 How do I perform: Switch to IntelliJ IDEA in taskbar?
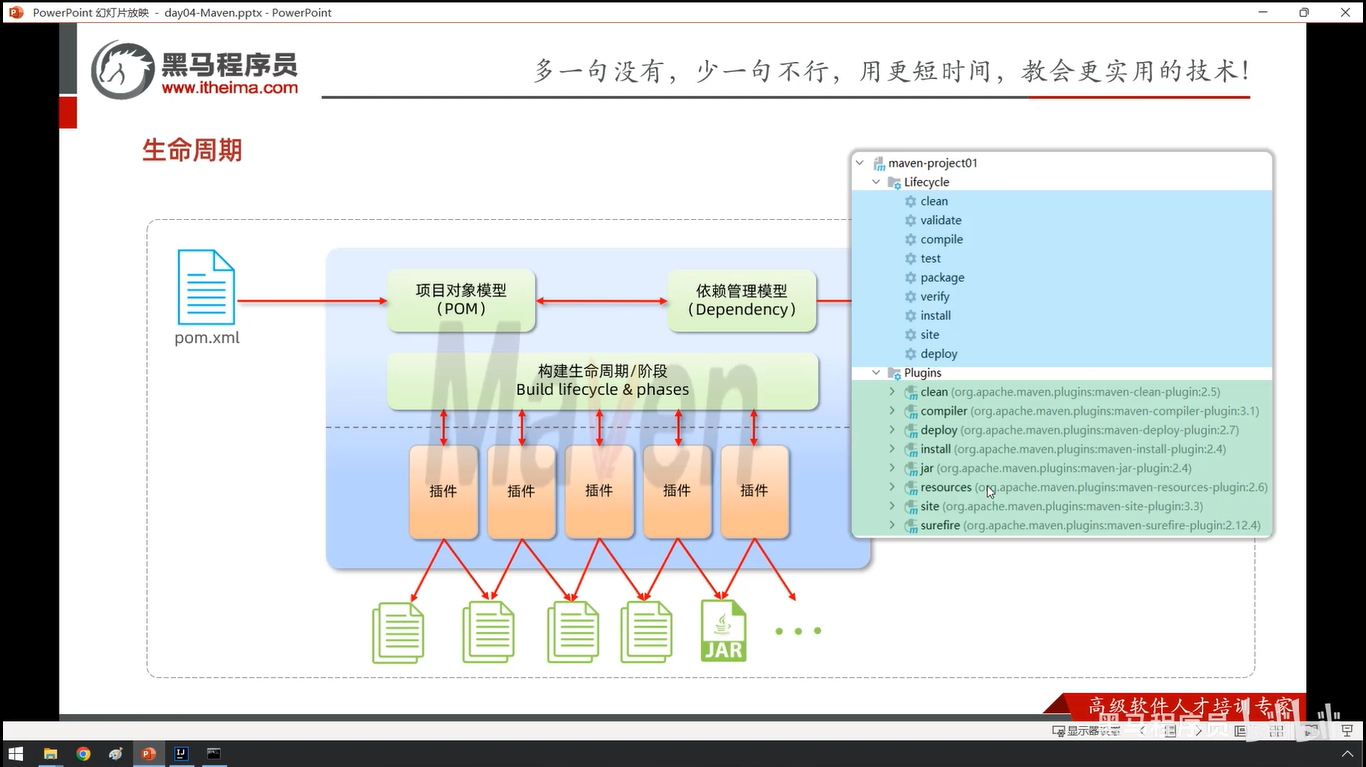point(181,754)
